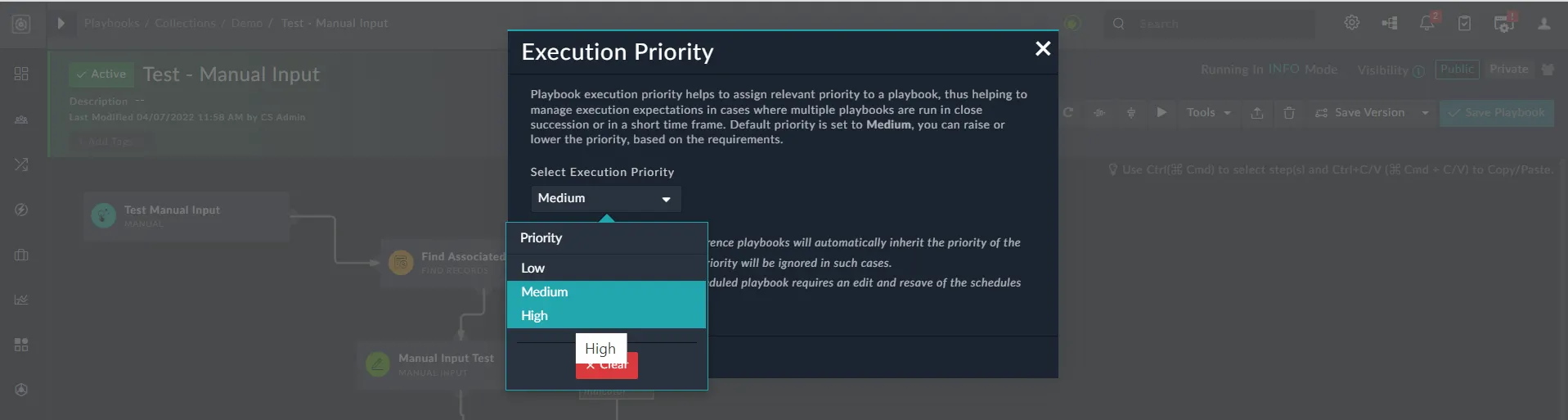
Task: Expand the Tools dropdown
Action: pyautogui.click(x=1208, y=113)
